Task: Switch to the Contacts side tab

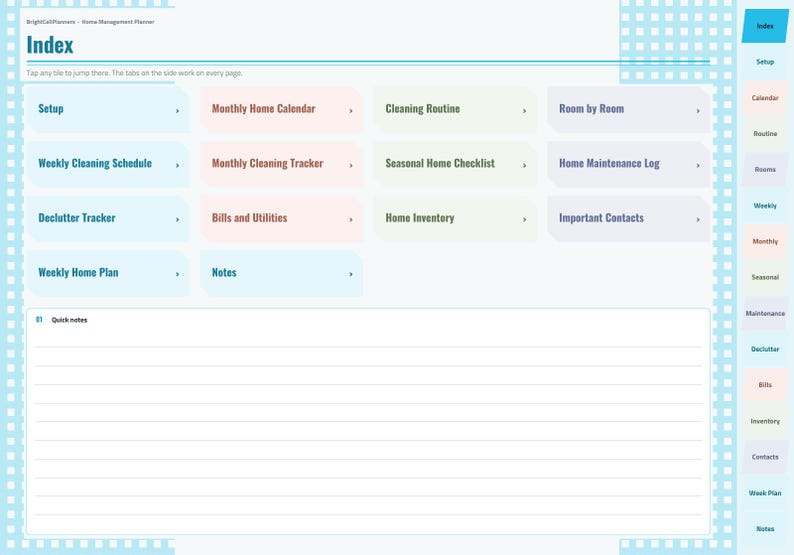Action: pyautogui.click(x=765, y=457)
